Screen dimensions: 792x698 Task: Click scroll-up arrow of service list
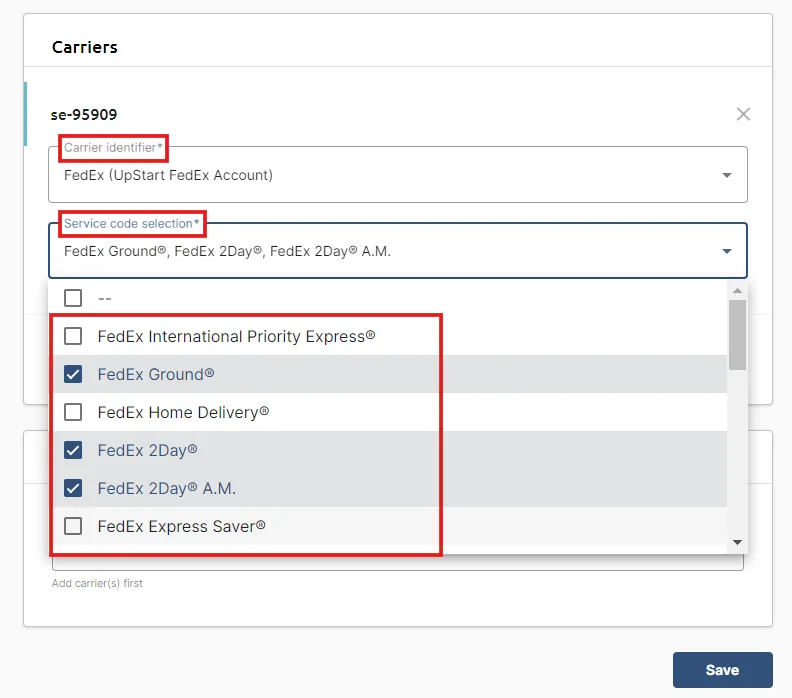737,291
